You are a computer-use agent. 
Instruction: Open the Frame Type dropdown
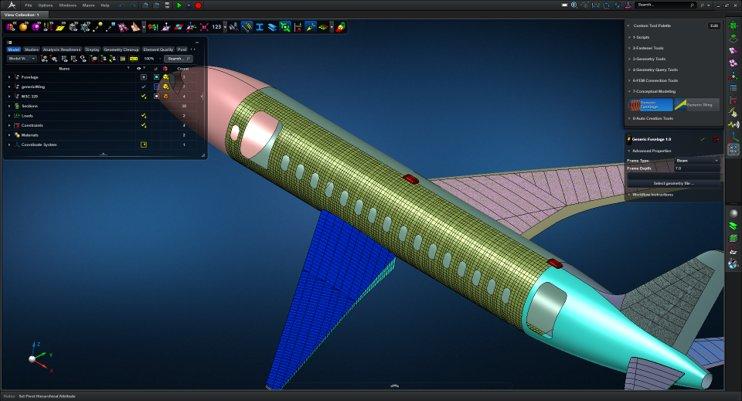click(x=695, y=160)
